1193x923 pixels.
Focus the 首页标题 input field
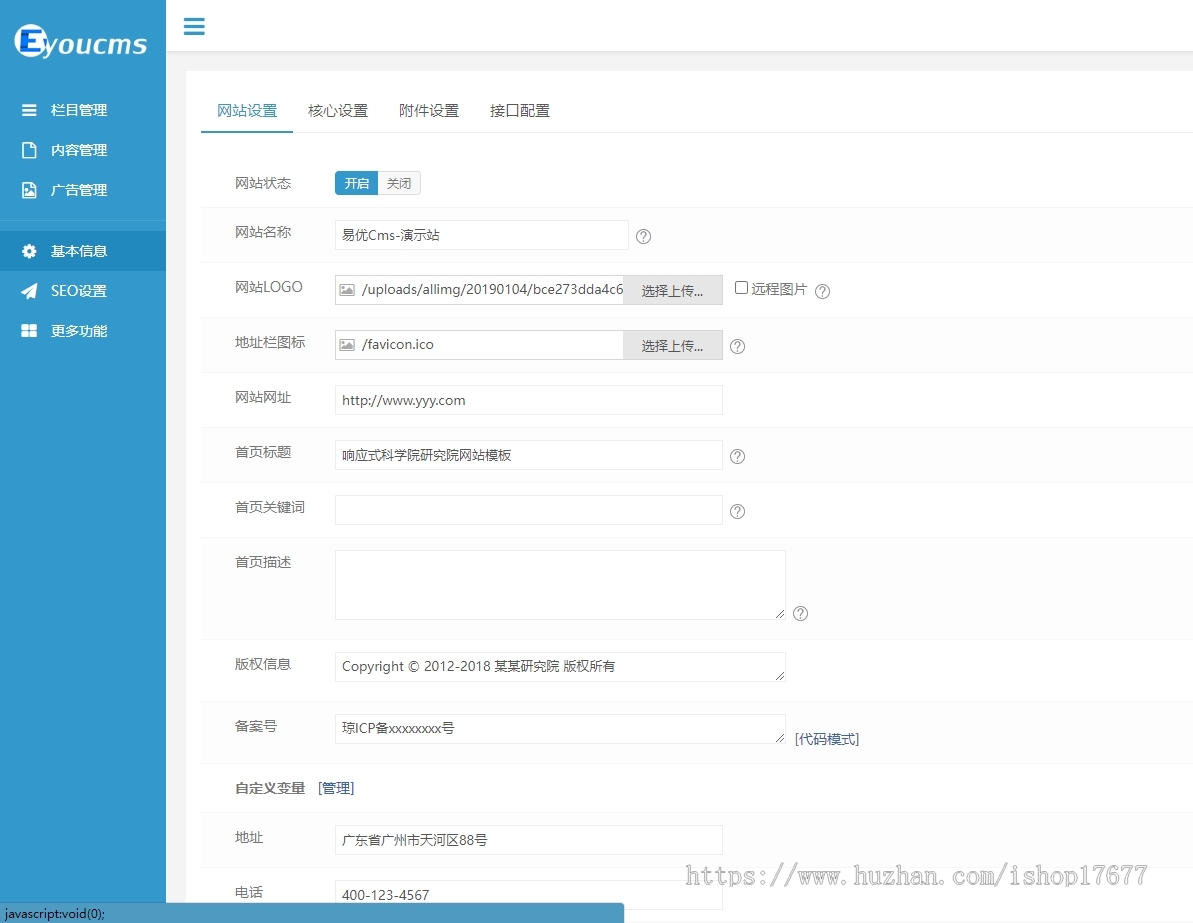tap(529, 455)
